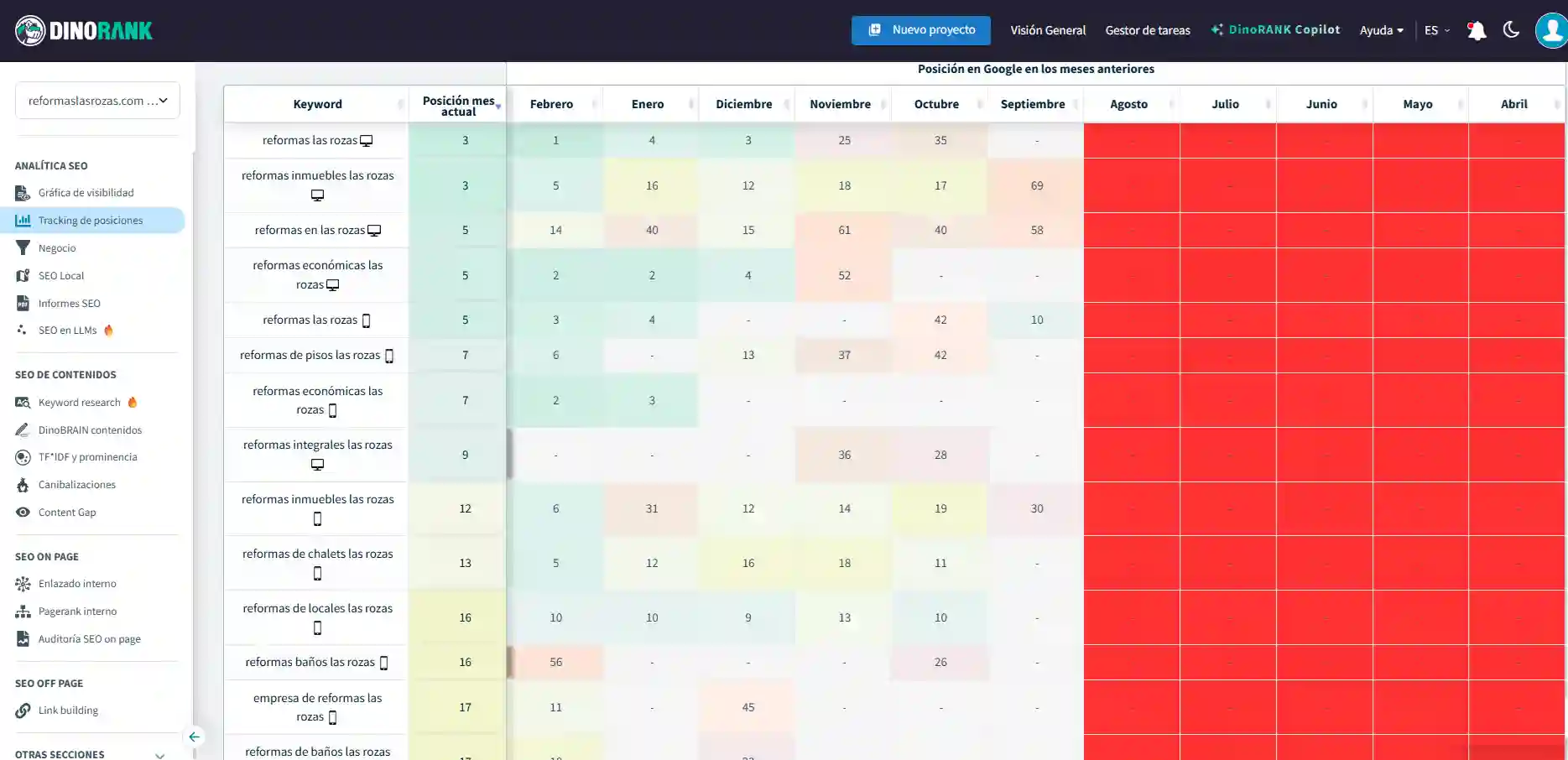Image resolution: width=1568 pixels, height=760 pixels.
Task: Toggle dark mode with moon icon
Action: point(1511,30)
